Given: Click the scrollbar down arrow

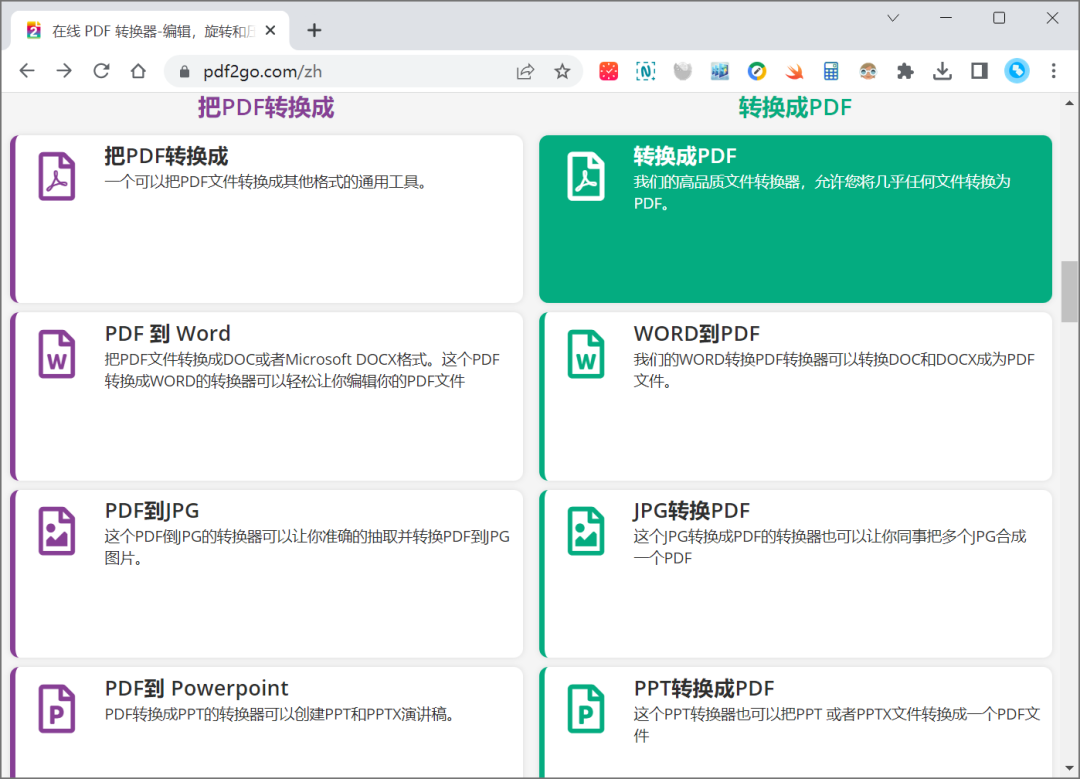Looking at the screenshot, I should click(1069, 768).
